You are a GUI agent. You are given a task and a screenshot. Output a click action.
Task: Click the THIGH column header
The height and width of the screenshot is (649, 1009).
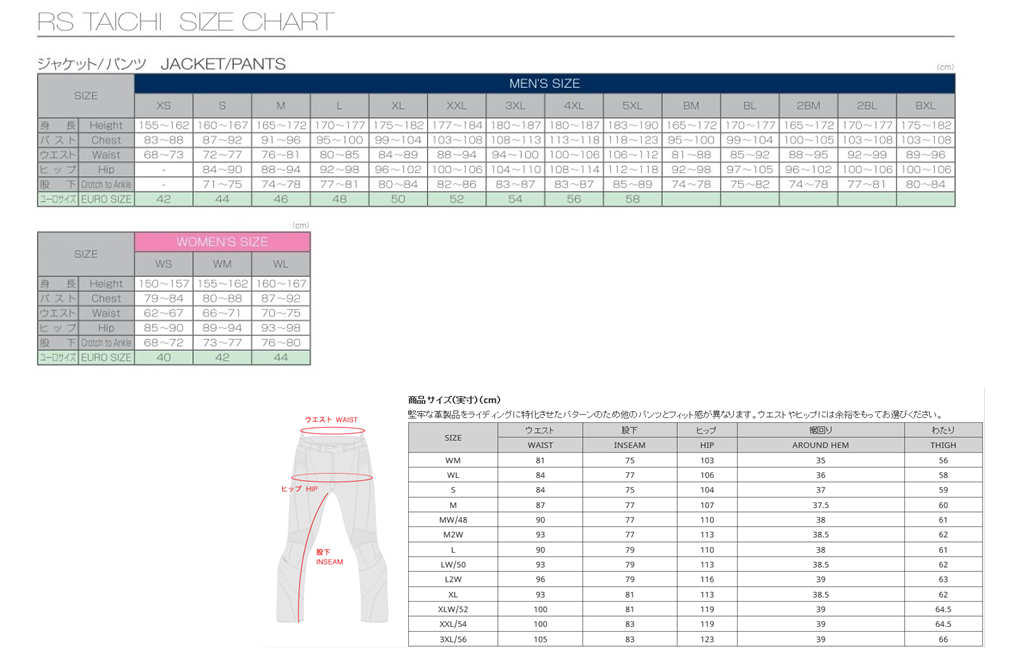pyautogui.click(x=943, y=445)
